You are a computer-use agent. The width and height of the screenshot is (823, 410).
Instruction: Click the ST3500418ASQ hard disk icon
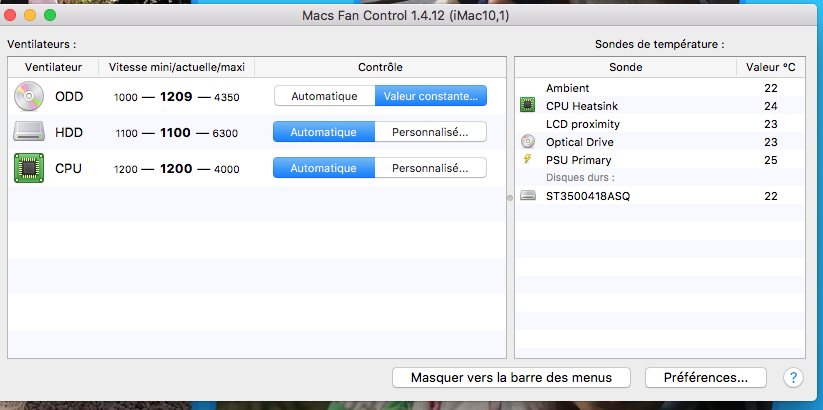[527, 196]
